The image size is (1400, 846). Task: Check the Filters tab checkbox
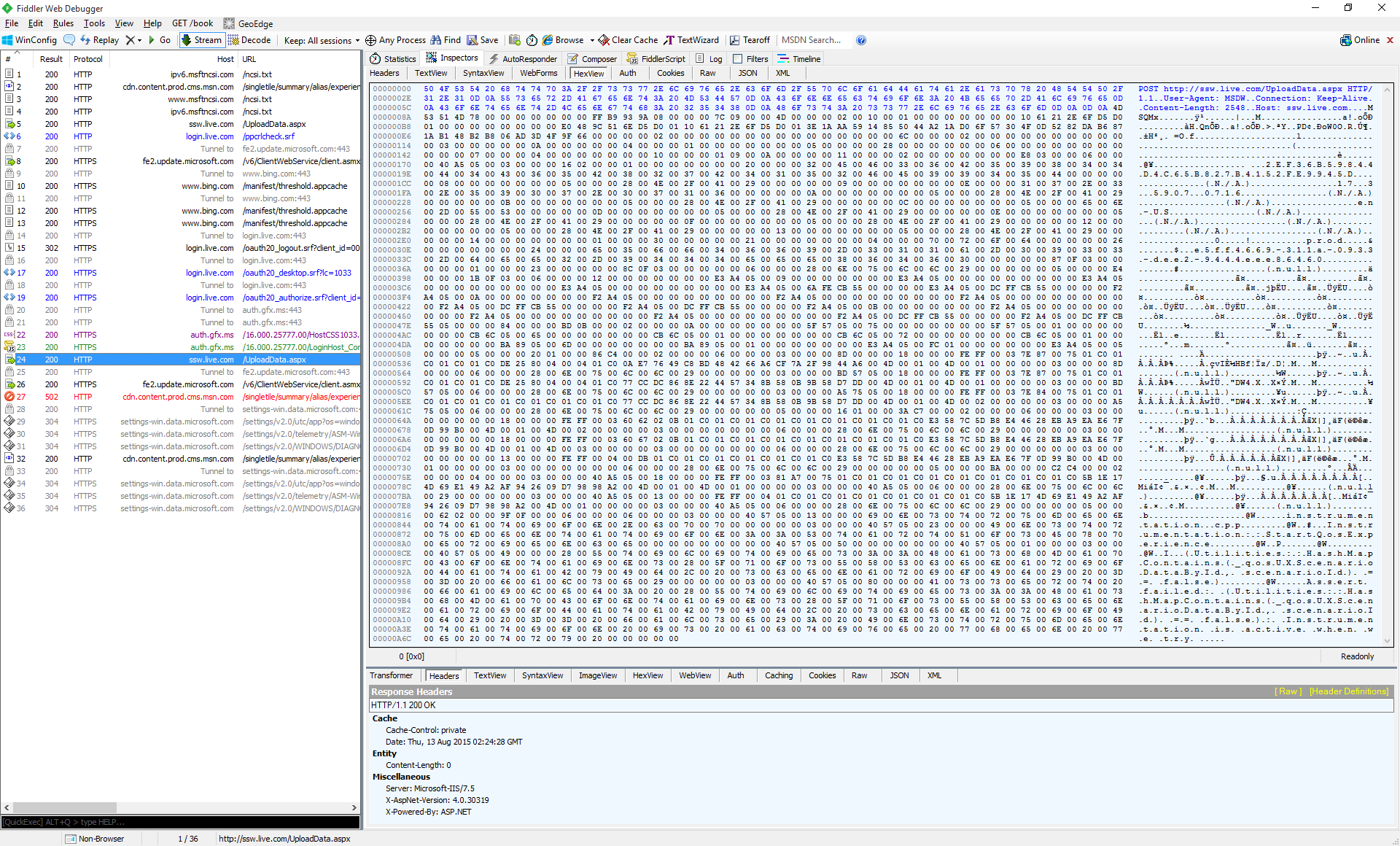click(x=737, y=59)
